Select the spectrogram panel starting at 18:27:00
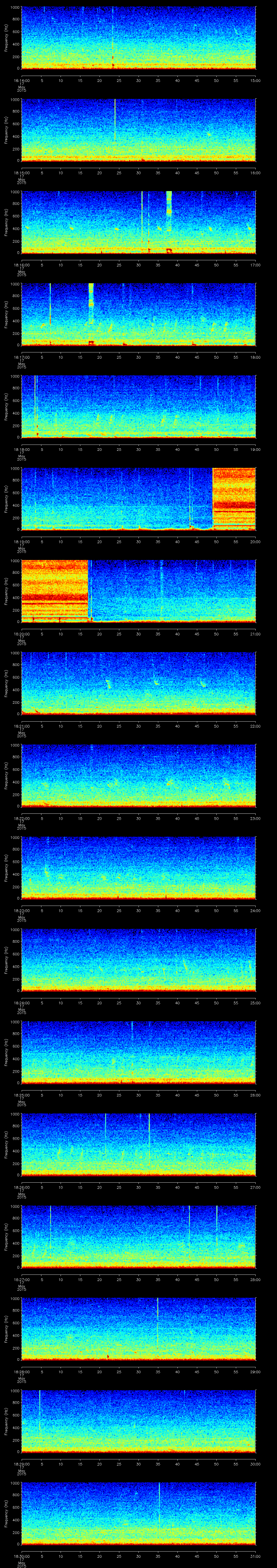The height and width of the screenshot is (1568, 277). [x=138, y=1237]
